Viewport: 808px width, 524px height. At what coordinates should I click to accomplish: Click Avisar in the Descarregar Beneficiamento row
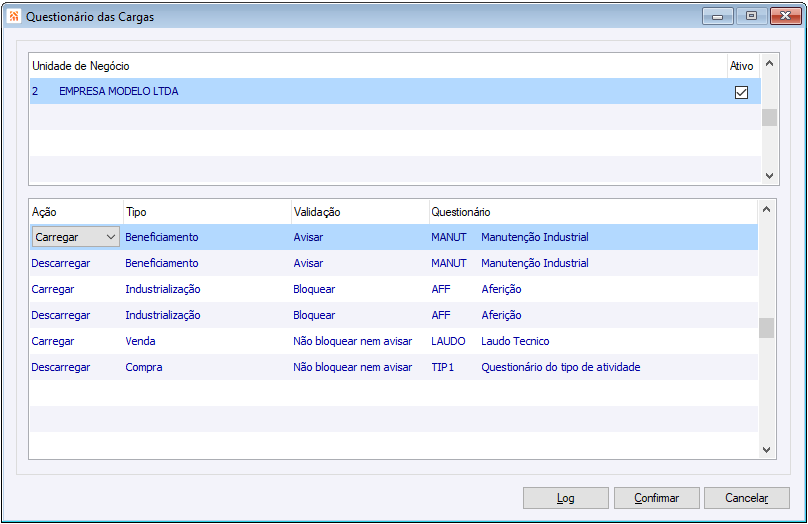(x=308, y=263)
